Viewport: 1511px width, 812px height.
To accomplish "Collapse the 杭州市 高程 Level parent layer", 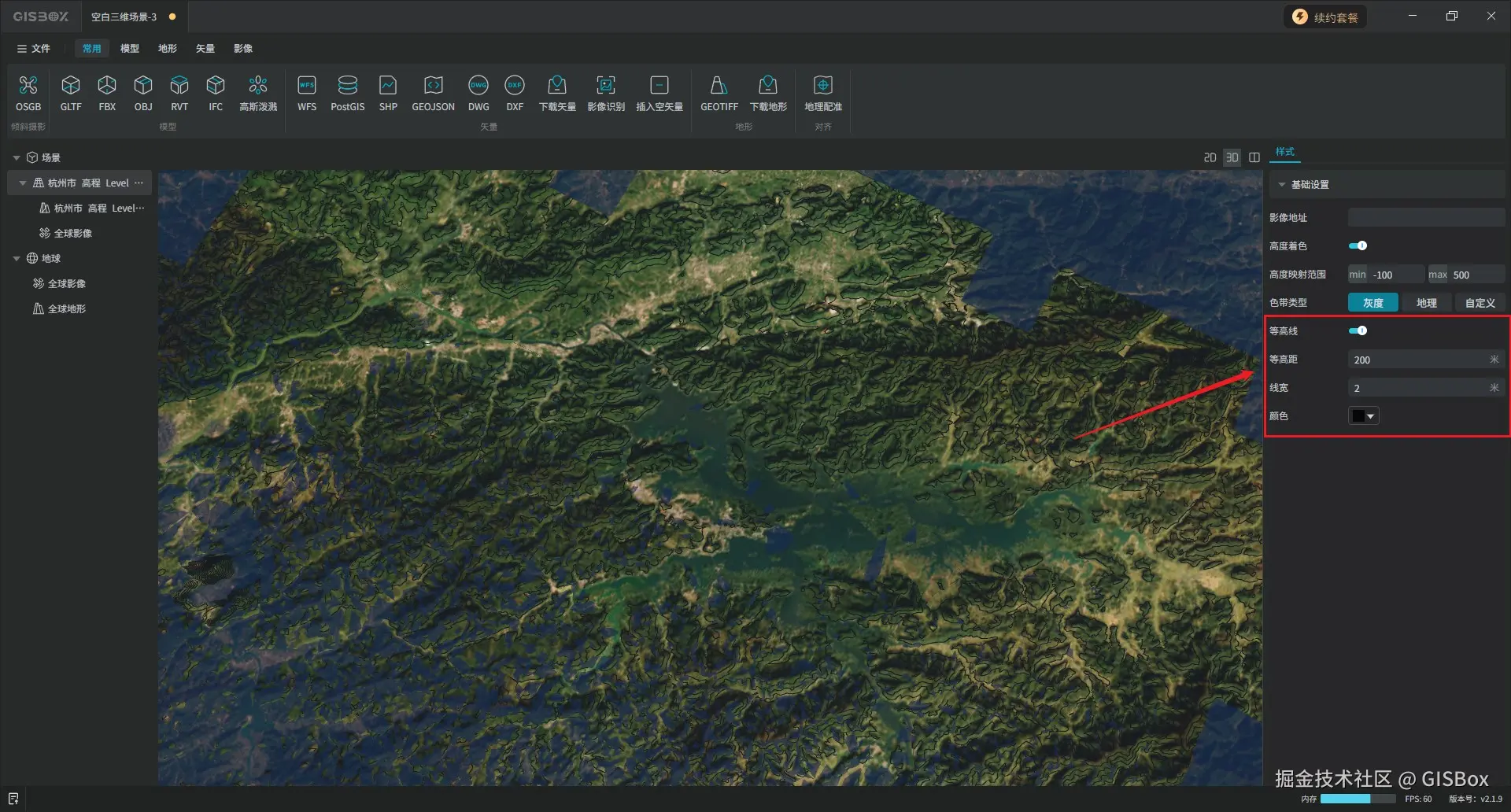I will click(x=23, y=183).
